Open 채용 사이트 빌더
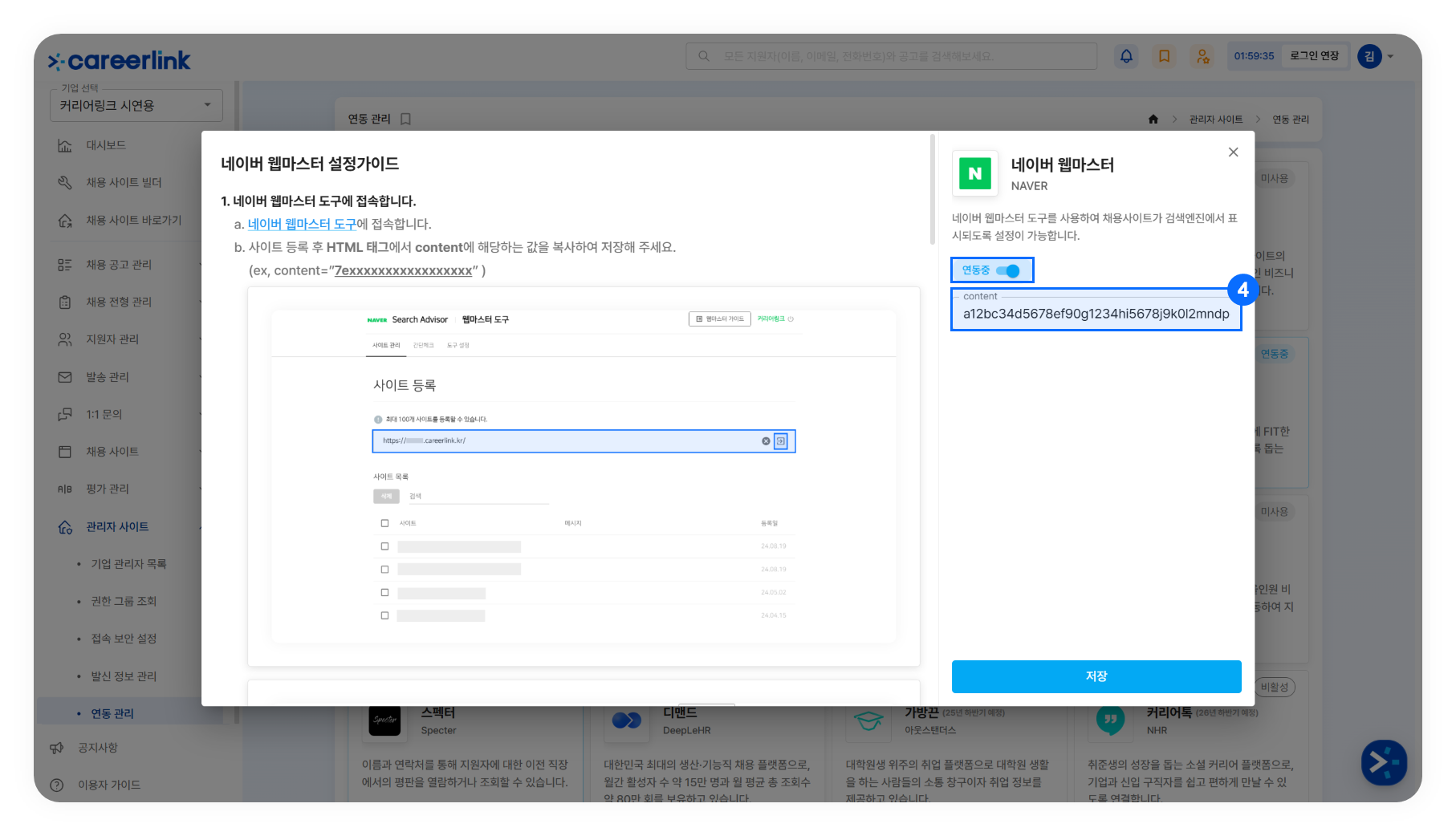The image size is (1456, 836). coord(124,183)
